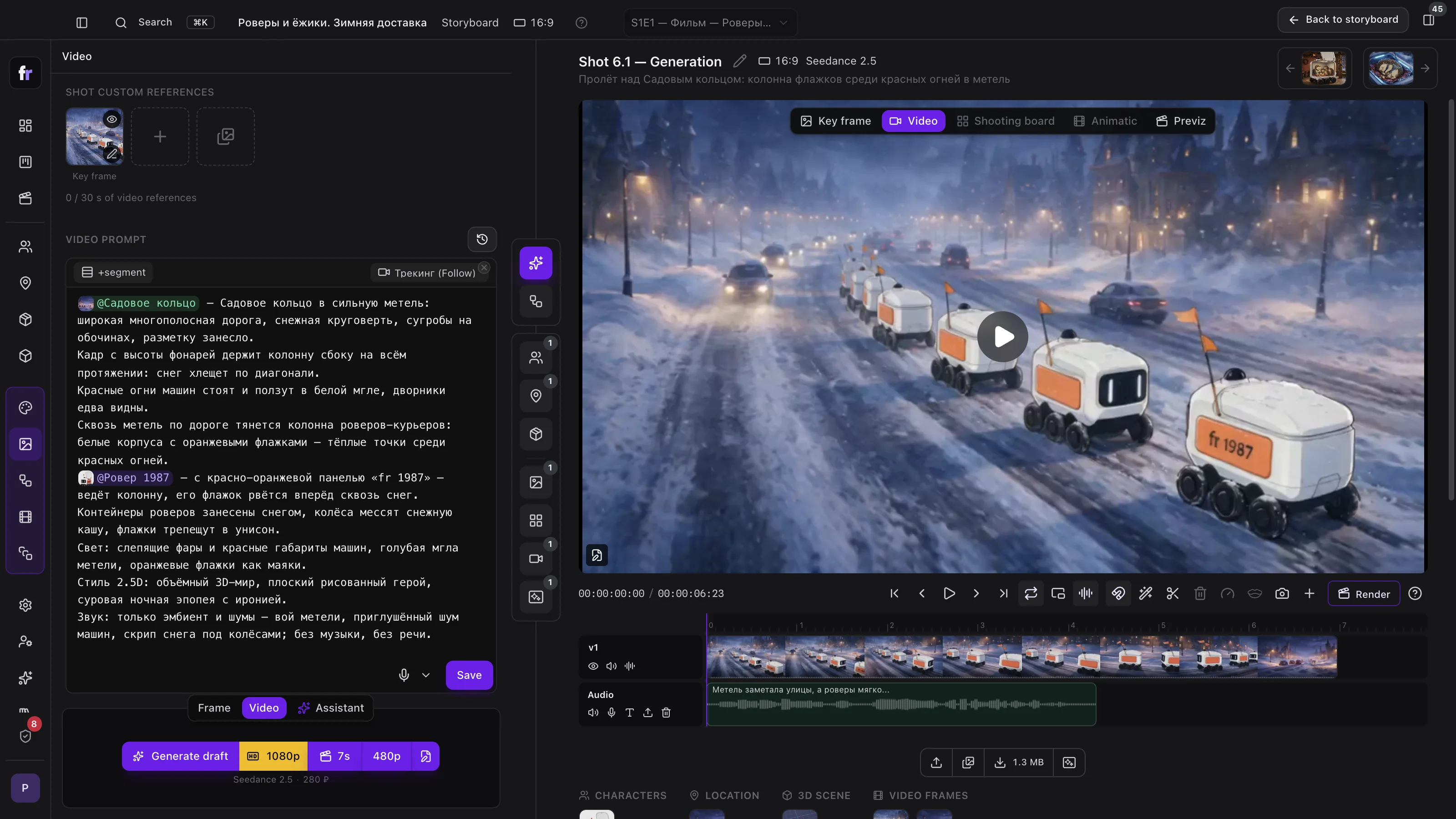Open 7s duration selector
Image resolution: width=1456 pixels, height=819 pixels.
tap(334, 756)
